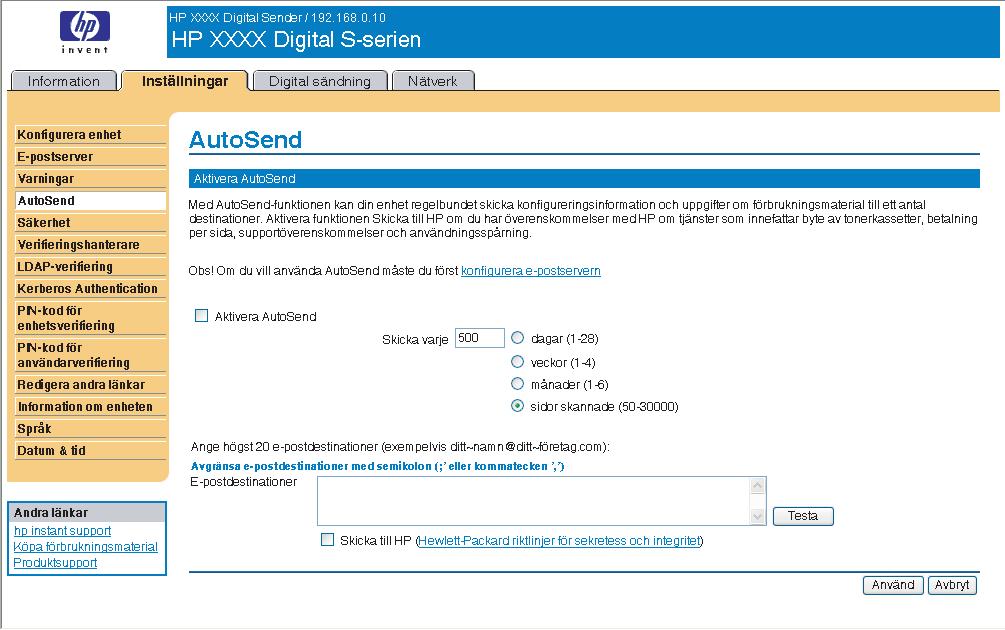Follow the konfigurera e-postservern link
Screen dimensions: 1005x630
click(x=531, y=270)
